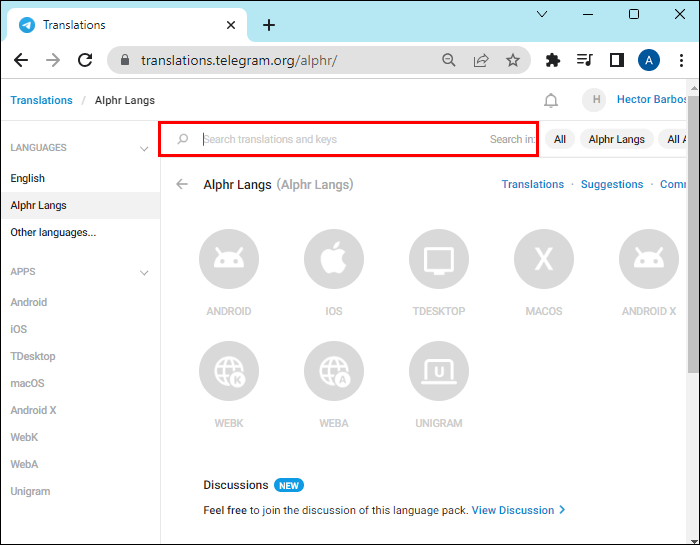Open the Chrome profile avatar A

(x=649, y=60)
